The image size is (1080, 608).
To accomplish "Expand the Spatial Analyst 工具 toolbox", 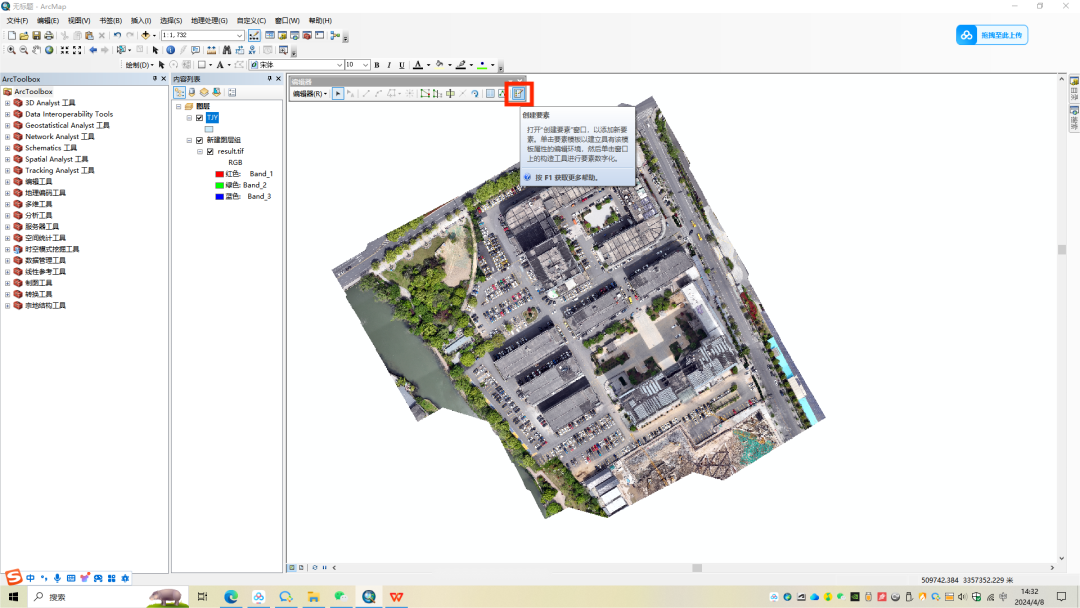I will [x=8, y=159].
